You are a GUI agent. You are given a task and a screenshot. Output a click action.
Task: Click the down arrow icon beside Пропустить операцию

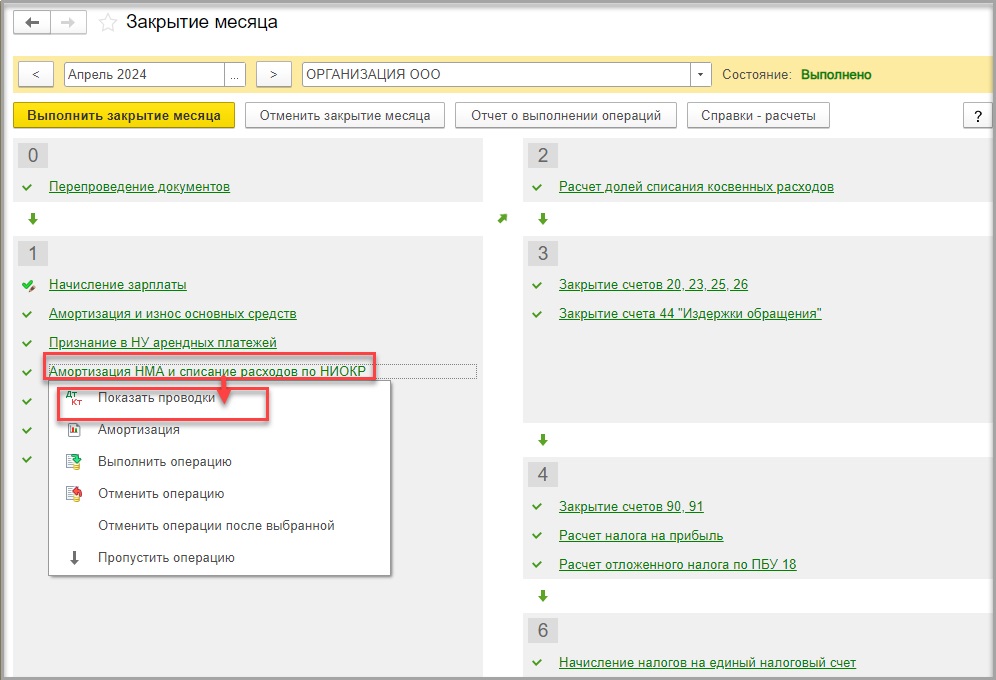click(x=74, y=557)
